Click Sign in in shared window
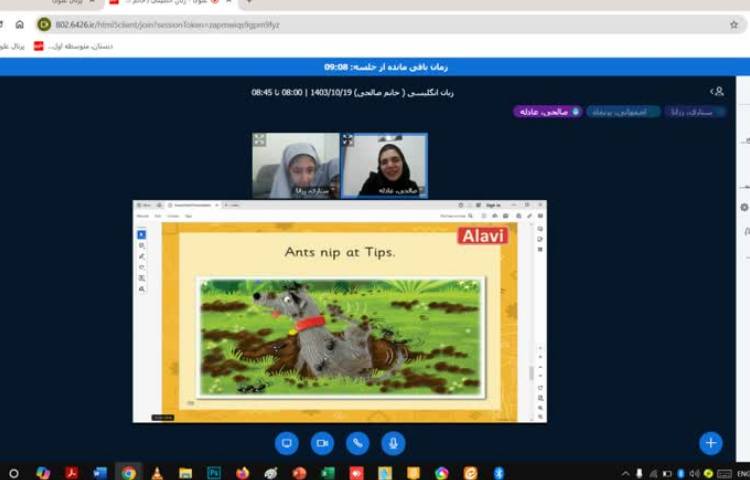 tap(493, 205)
